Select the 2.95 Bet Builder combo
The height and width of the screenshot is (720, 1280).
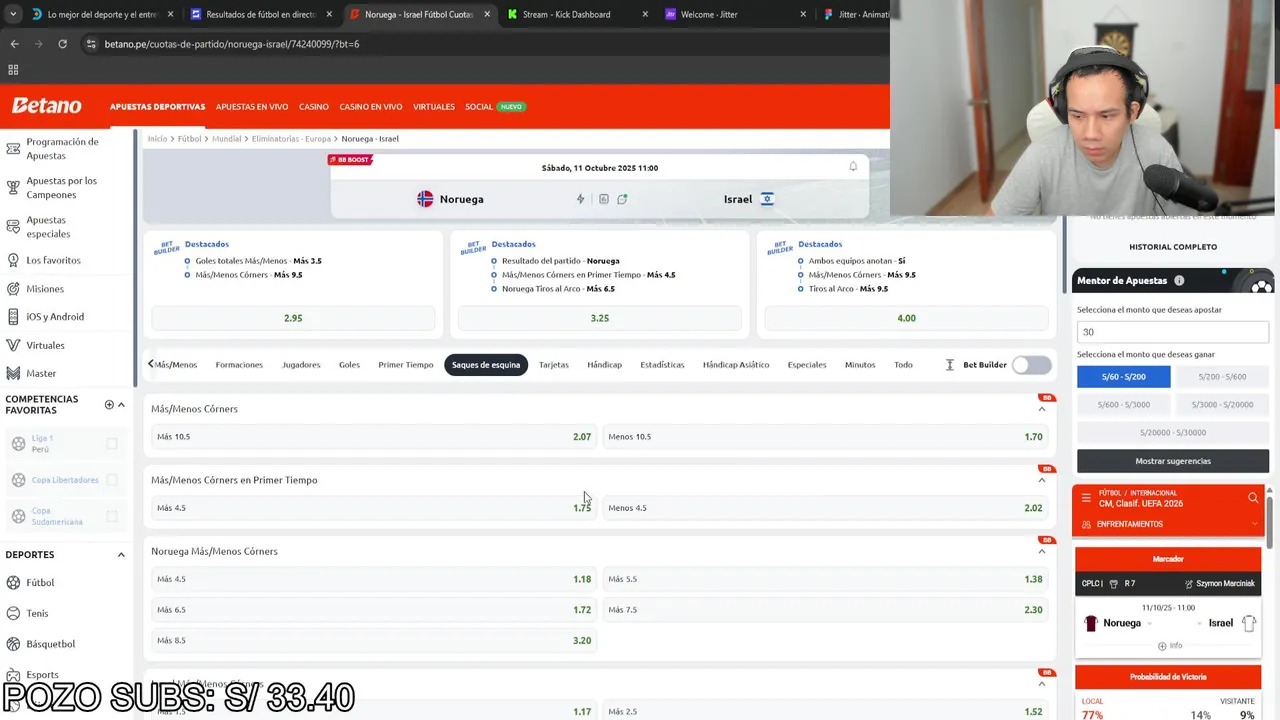pyautogui.click(x=293, y=318)
